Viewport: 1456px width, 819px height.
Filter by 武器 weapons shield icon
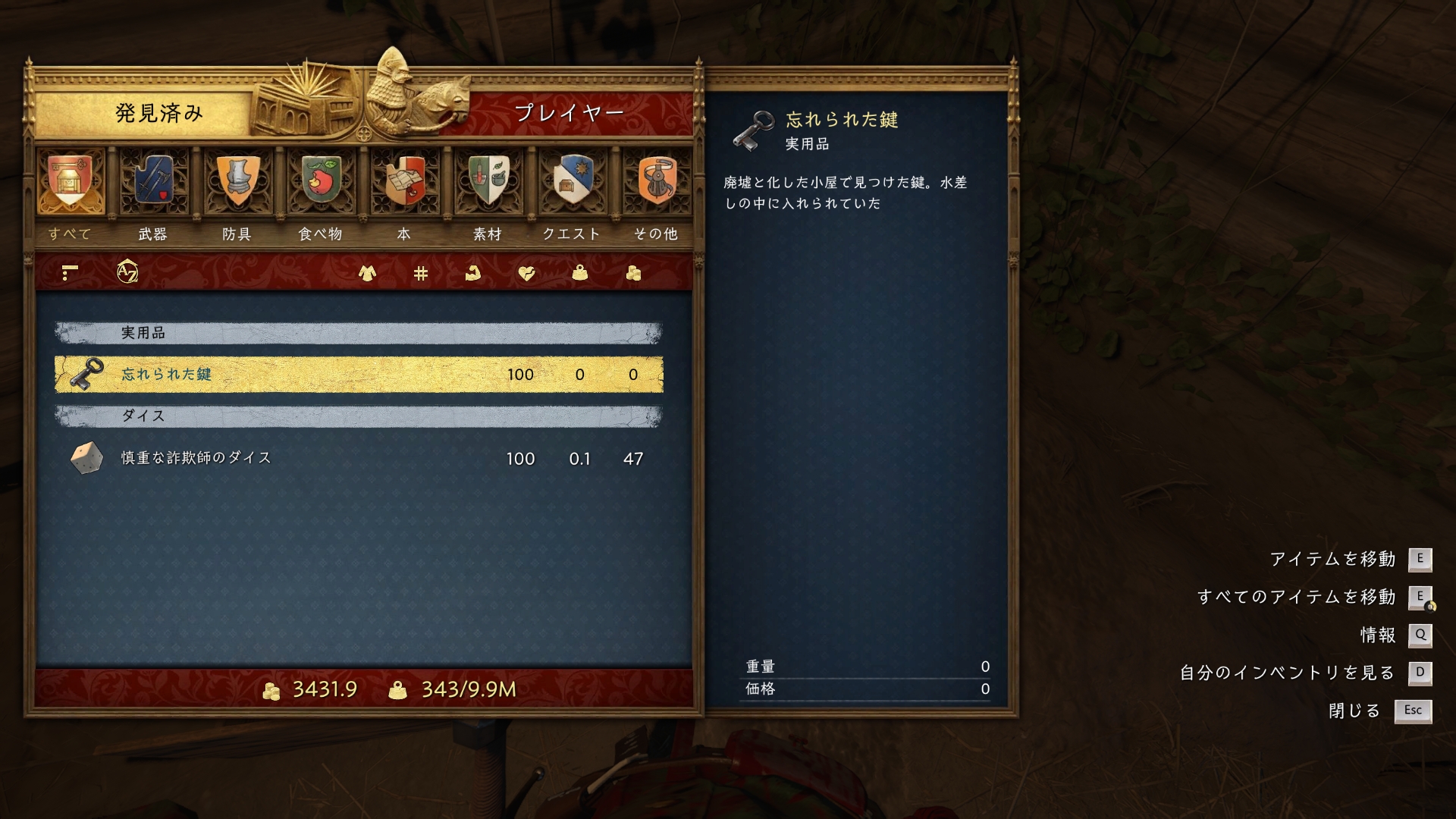point(154,181)
